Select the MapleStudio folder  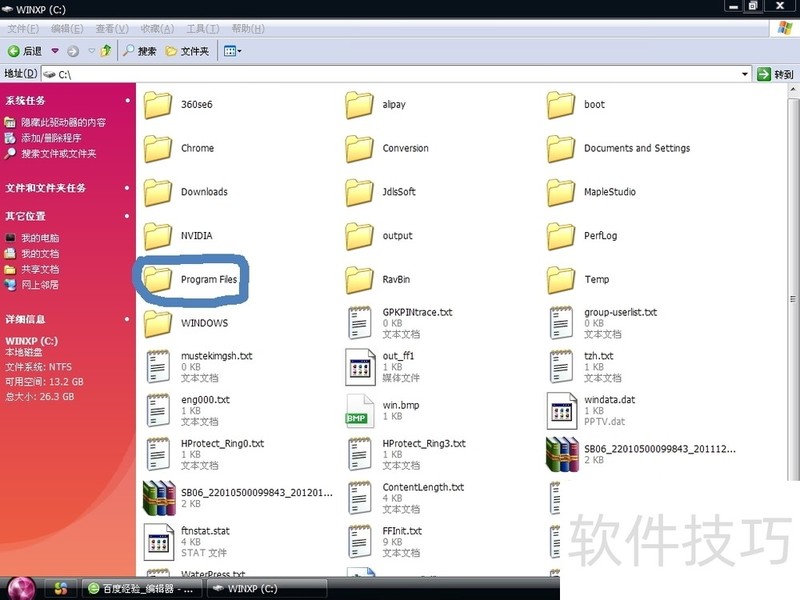click(x=591, y=192)
